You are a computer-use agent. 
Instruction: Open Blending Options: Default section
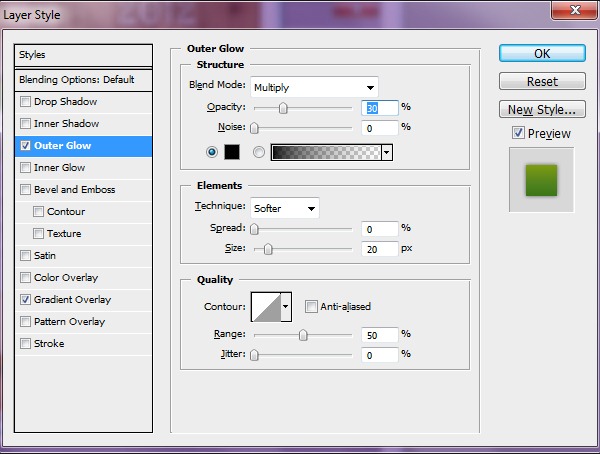click(x=83, y=80)
